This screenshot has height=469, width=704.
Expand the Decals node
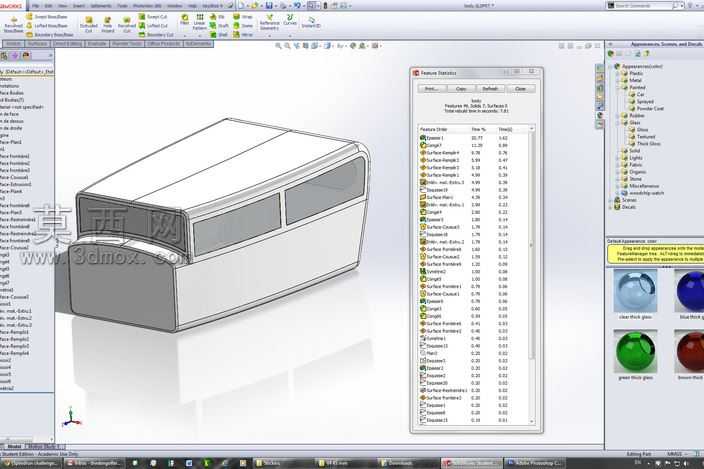pos(611,207)
